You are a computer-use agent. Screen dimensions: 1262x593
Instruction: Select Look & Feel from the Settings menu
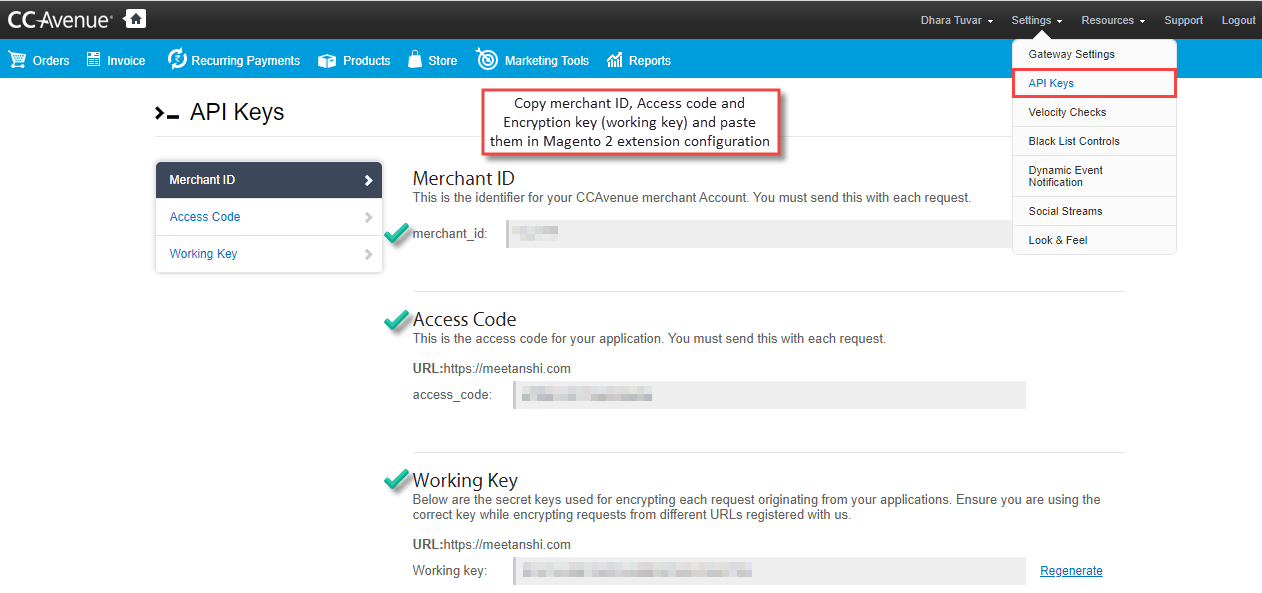[1056, 240]
